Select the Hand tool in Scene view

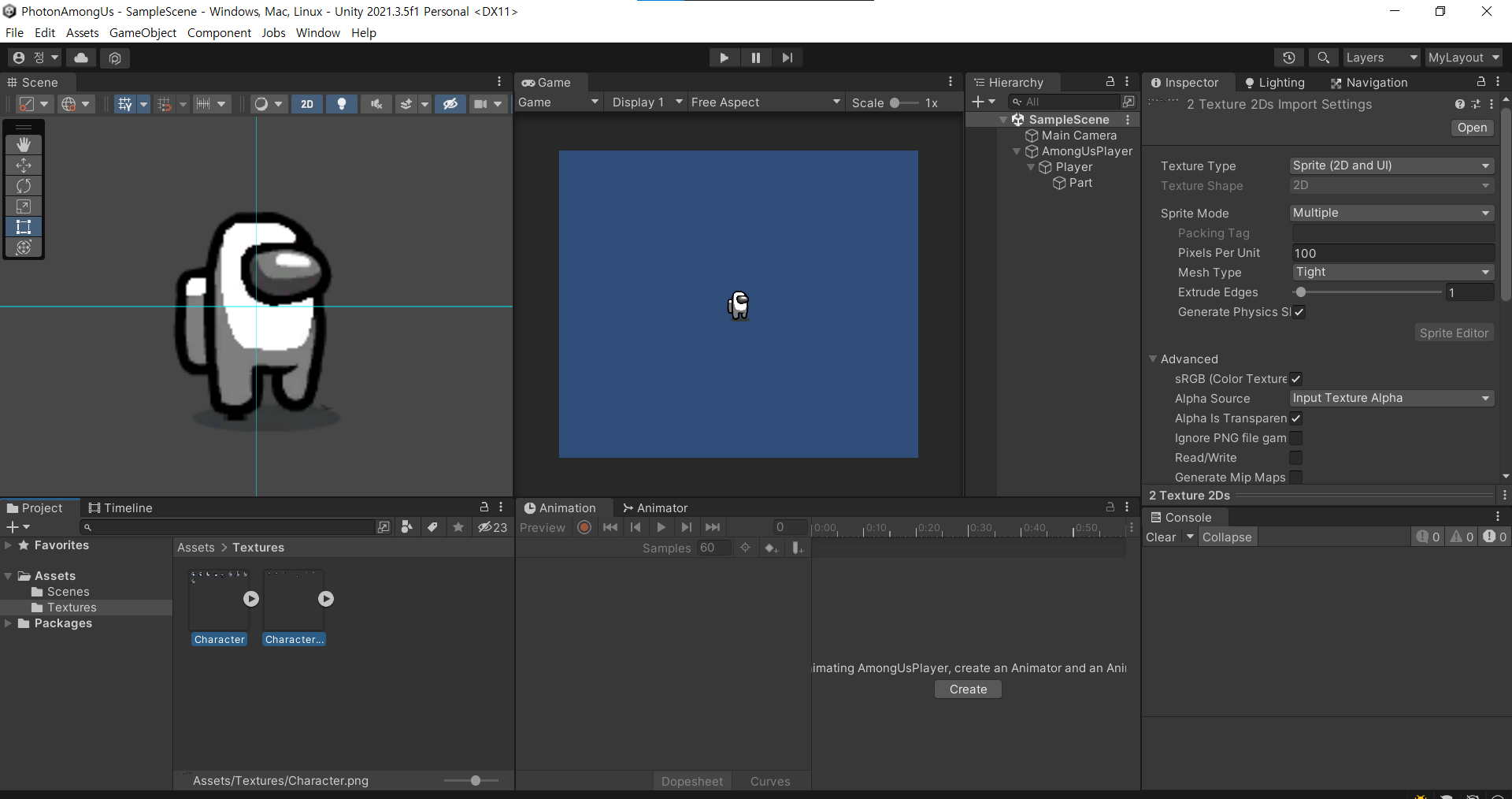point(24,144)
